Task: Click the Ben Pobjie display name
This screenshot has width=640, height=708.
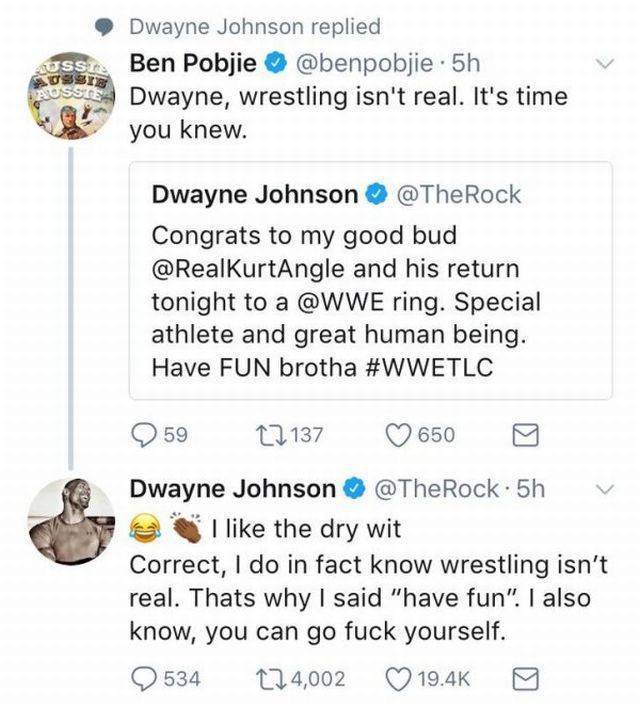Action: (192, 64)
